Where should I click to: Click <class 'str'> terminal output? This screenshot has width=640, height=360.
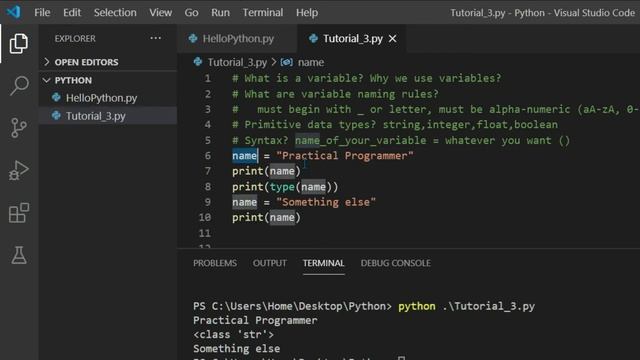pyautogui.click(x=233, y=335)
